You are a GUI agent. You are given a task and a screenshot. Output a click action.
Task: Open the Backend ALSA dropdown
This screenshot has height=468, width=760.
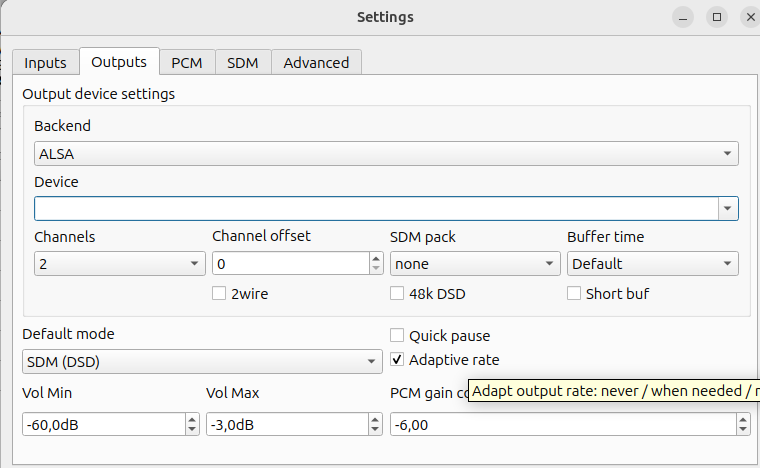386,154
